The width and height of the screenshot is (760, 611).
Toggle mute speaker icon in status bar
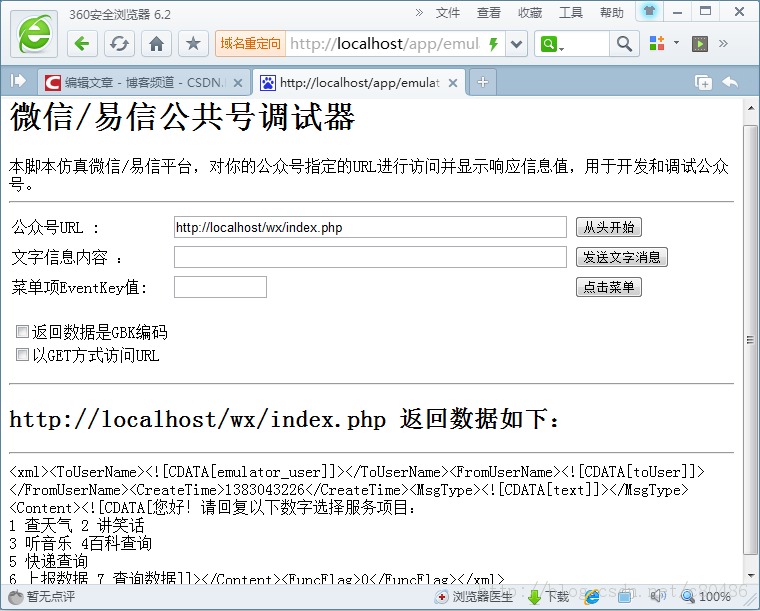point(657,596)
